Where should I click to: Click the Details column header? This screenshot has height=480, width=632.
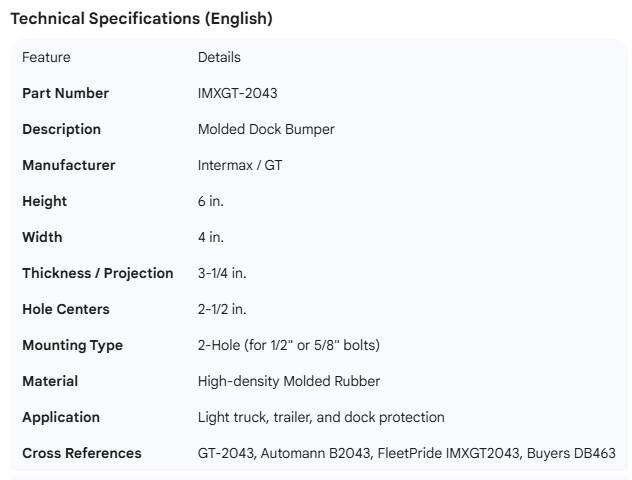tap(219, 57)
